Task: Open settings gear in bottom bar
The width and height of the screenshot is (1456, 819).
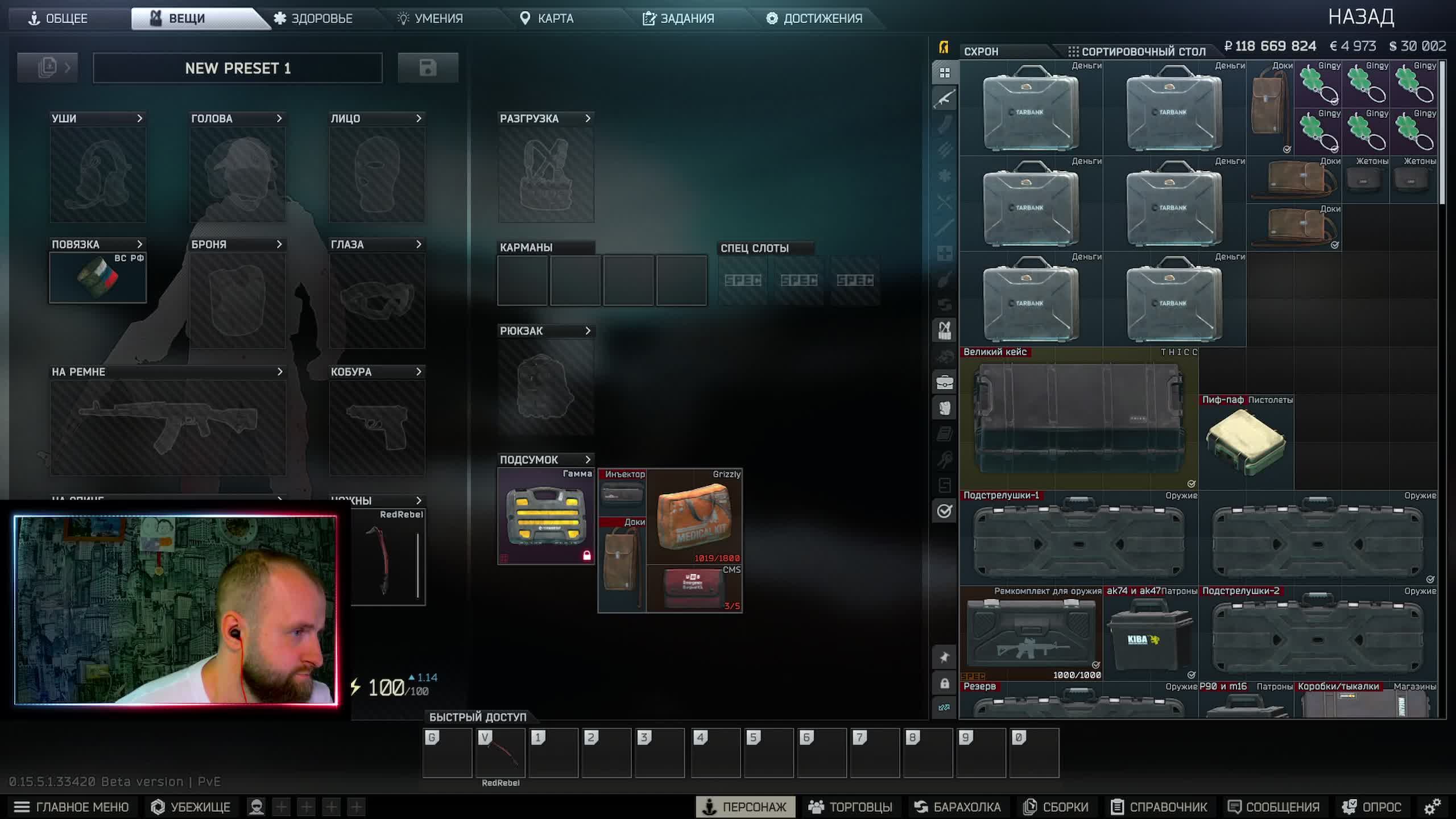Action: (x=1432, y=806)
